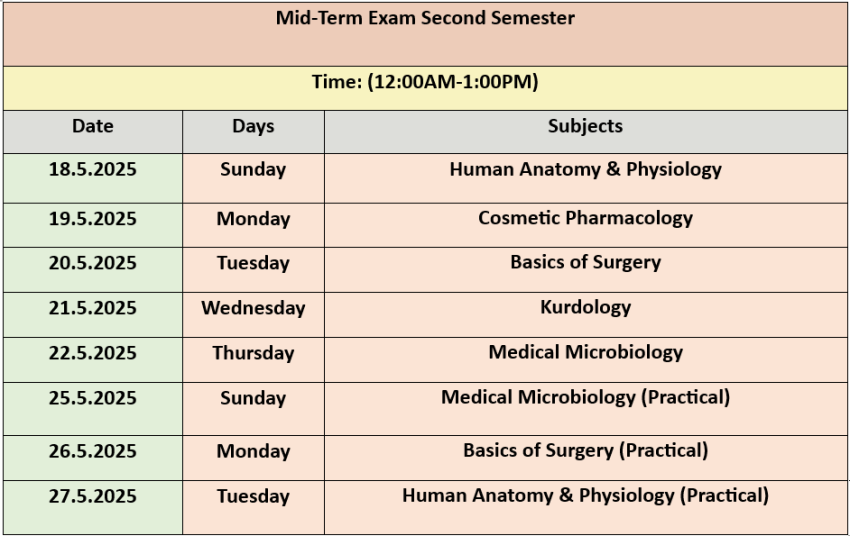850x536 pixels.
Task: Click Medical Microbiology (Practical) cell
Action: [585, 409]
